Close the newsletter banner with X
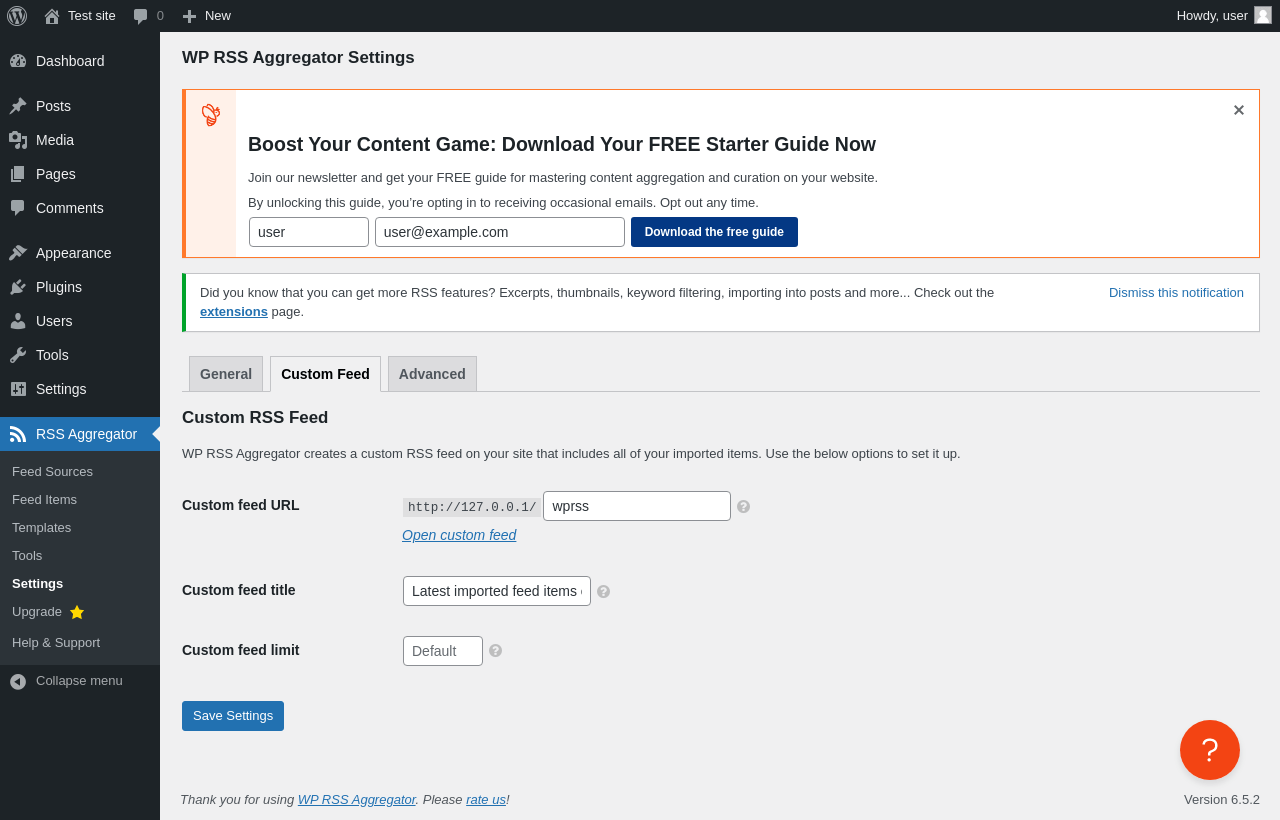 click(1238, 110)
